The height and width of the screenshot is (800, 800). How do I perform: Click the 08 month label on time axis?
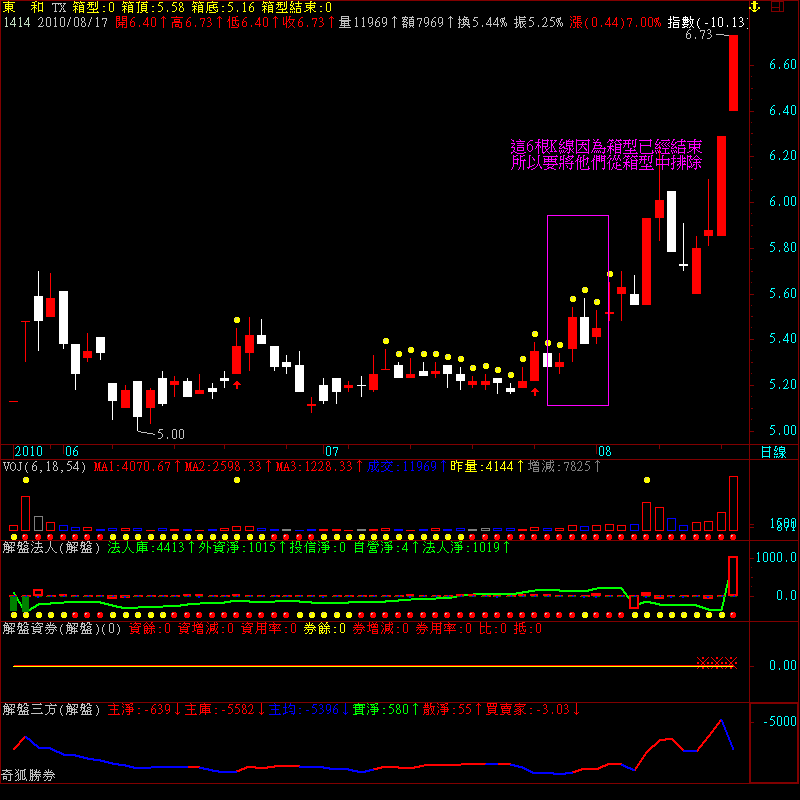(x=605, y=452)
